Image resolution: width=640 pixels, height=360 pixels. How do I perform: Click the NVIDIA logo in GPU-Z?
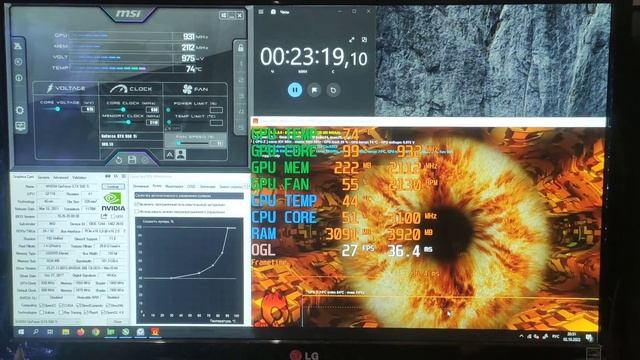click(x=113, y=202)
